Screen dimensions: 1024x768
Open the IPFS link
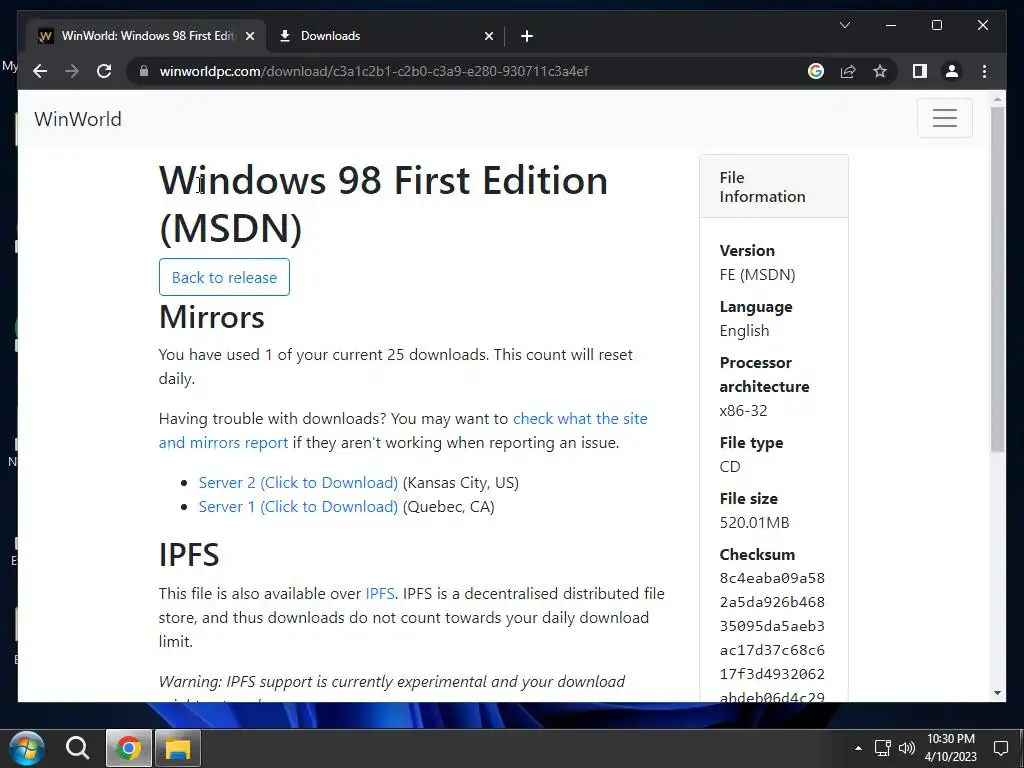[379, 594]
